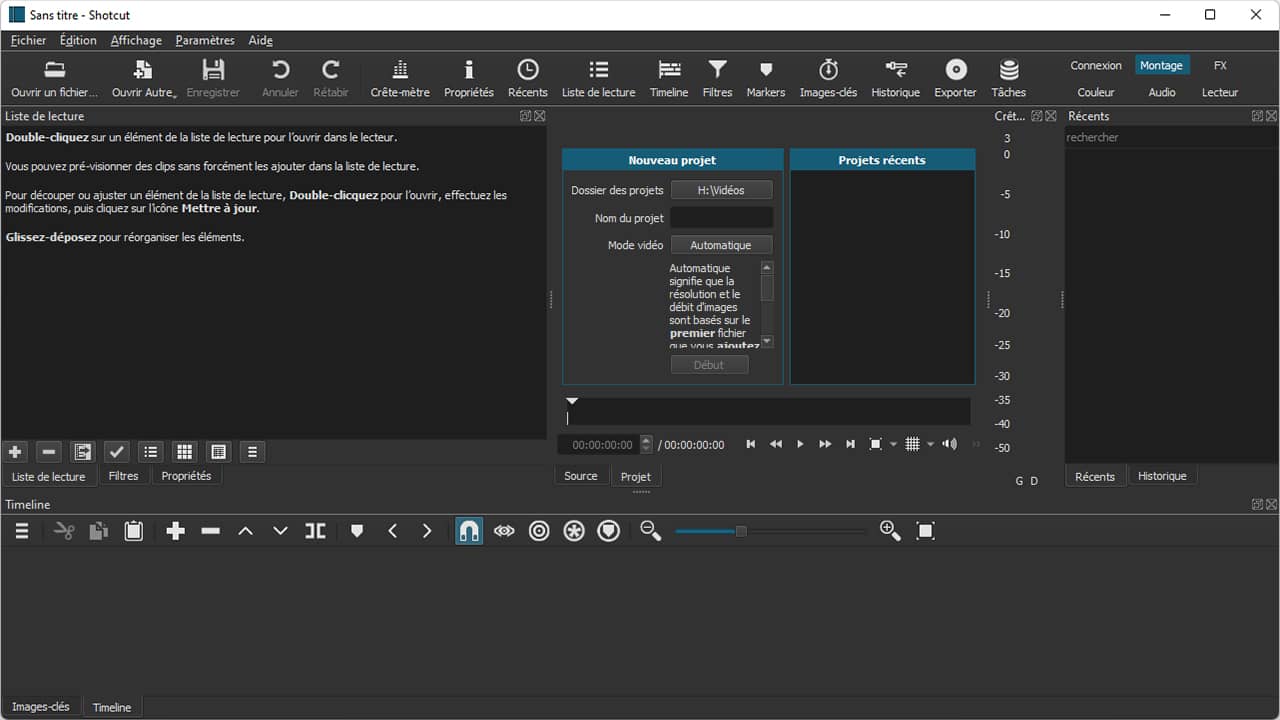
Task: Go to next marker in timeline
Action: (x=427, y=531)
